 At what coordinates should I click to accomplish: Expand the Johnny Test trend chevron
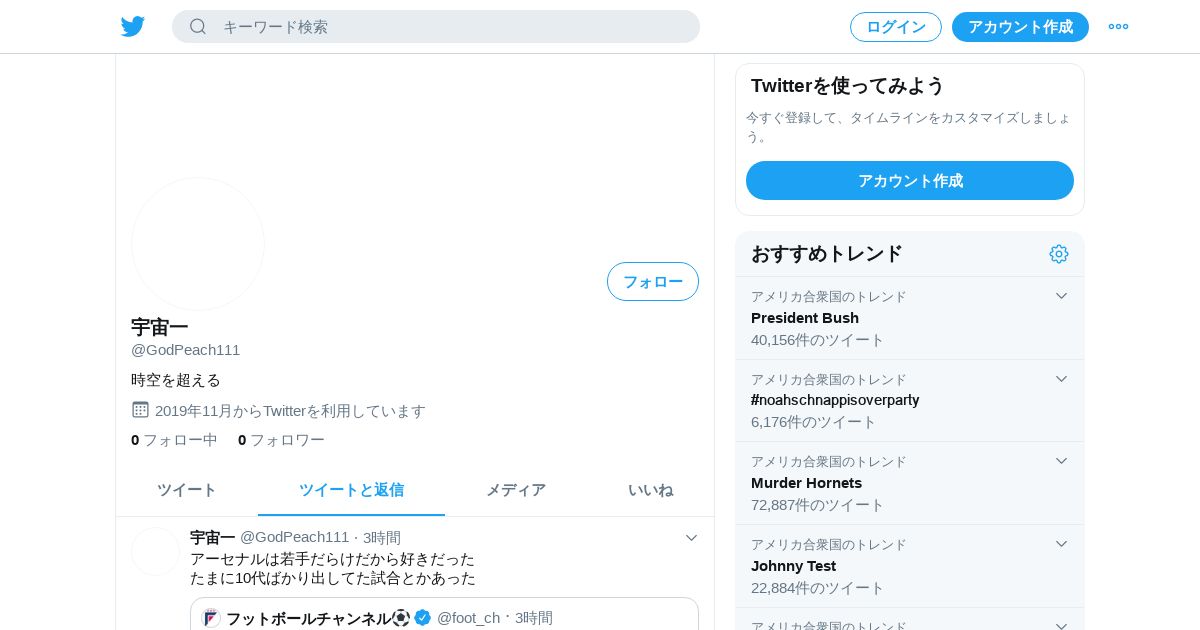1061,544
